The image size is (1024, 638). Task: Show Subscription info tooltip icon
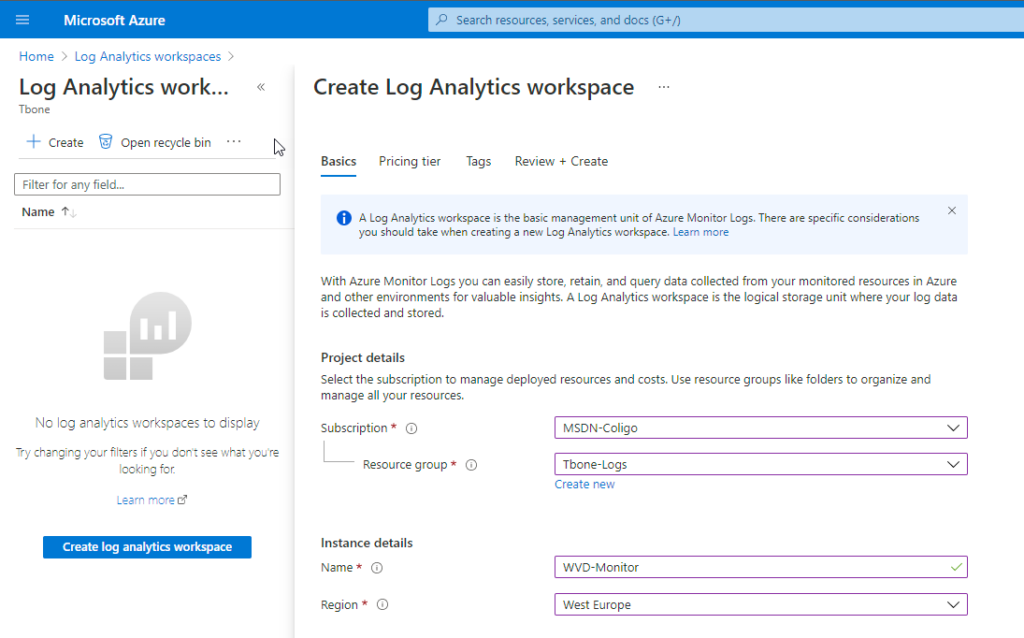(x=411, y=428)
